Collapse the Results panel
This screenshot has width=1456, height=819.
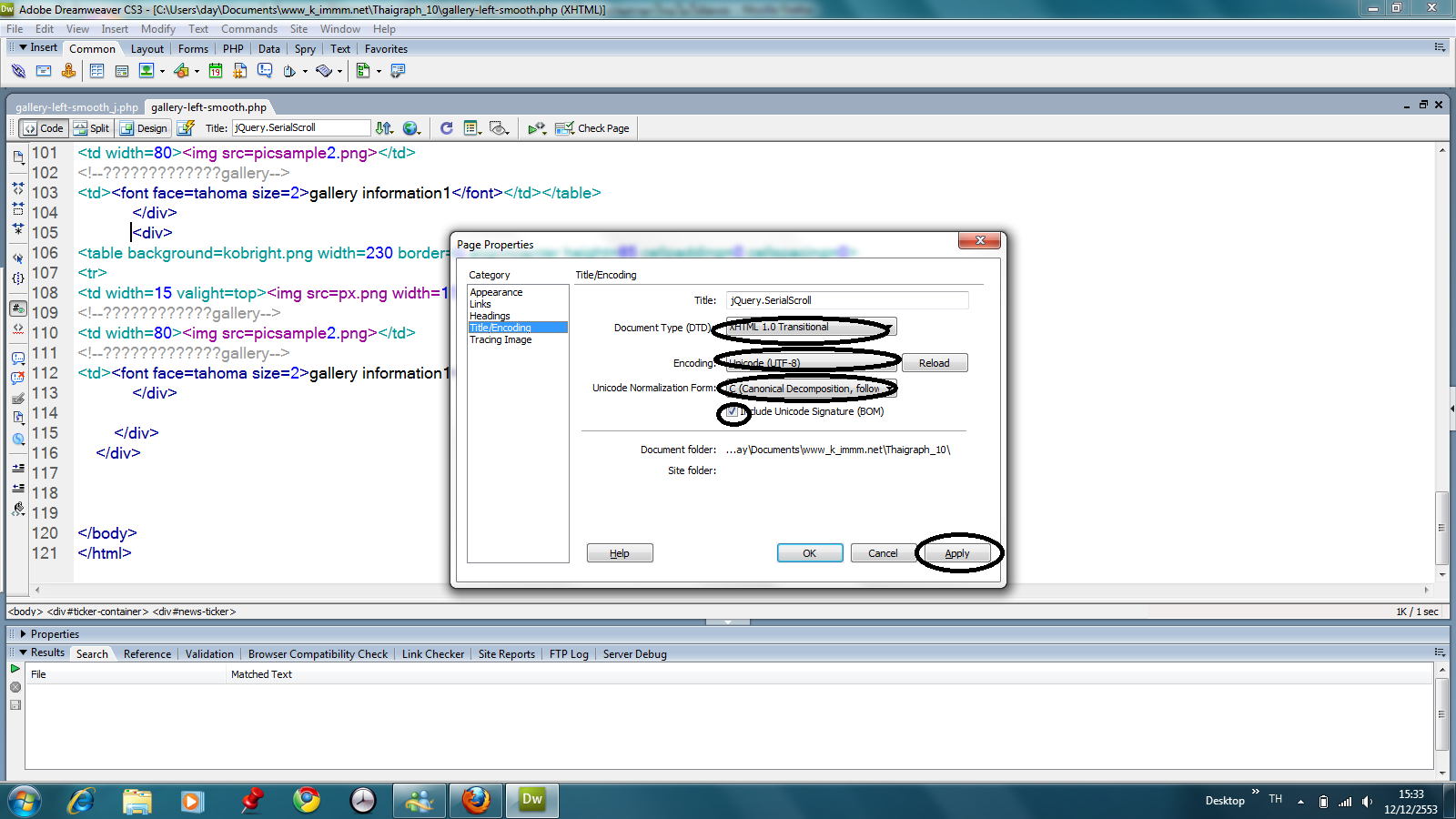(x=23, y=652)
